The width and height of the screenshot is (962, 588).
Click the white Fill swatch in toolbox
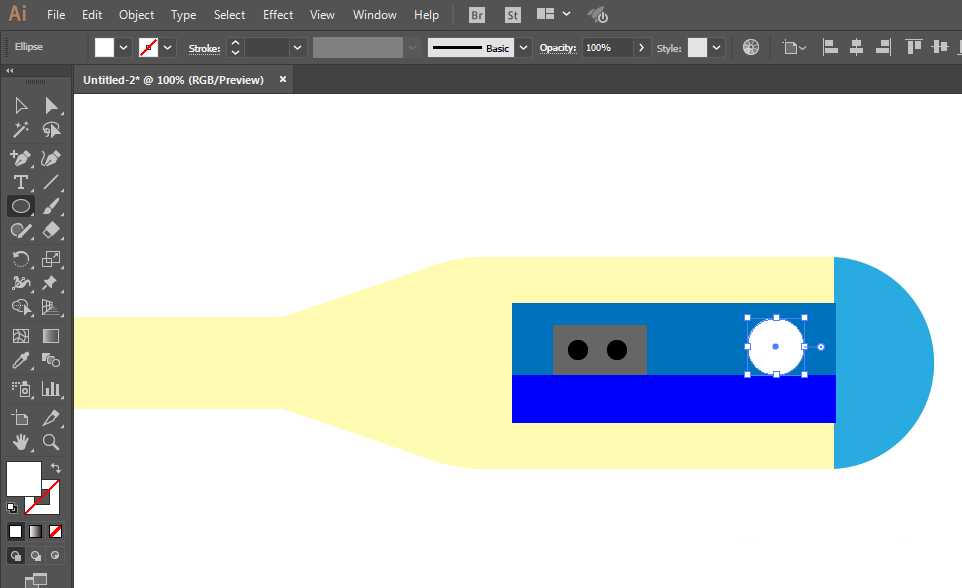pyautogui.click(x=23, y=479)
